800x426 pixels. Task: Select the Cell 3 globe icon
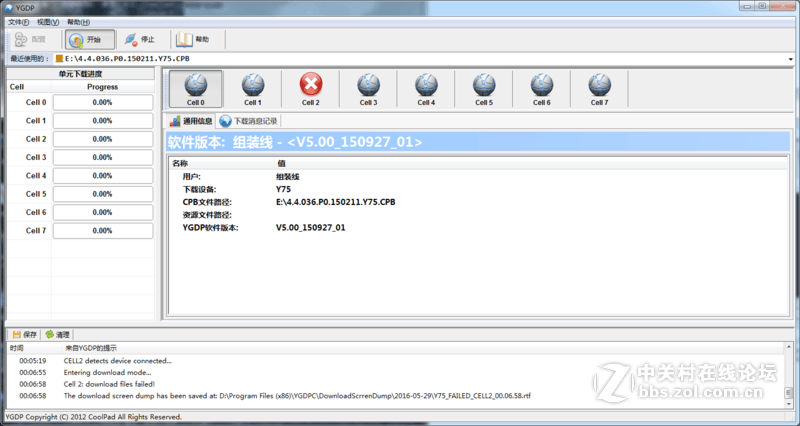coord(368,89)
